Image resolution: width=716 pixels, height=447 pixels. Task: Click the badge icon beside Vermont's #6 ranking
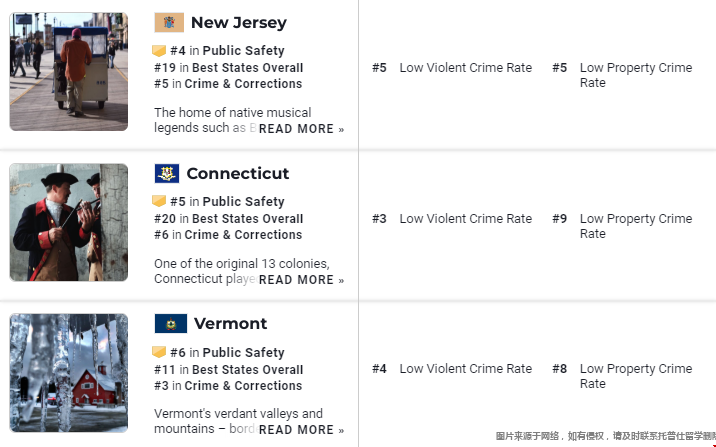point(159,353)
